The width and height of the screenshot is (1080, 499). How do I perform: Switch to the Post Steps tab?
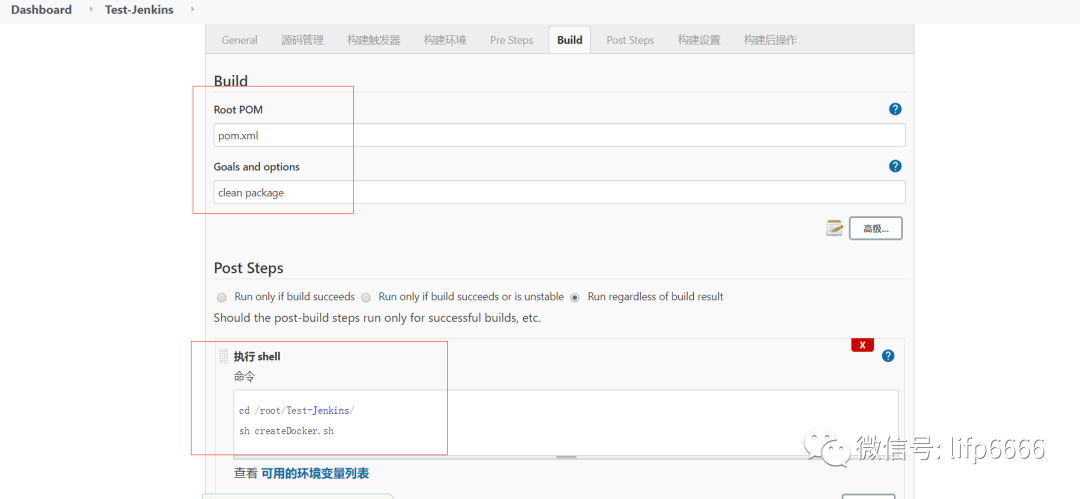point(630,40)
